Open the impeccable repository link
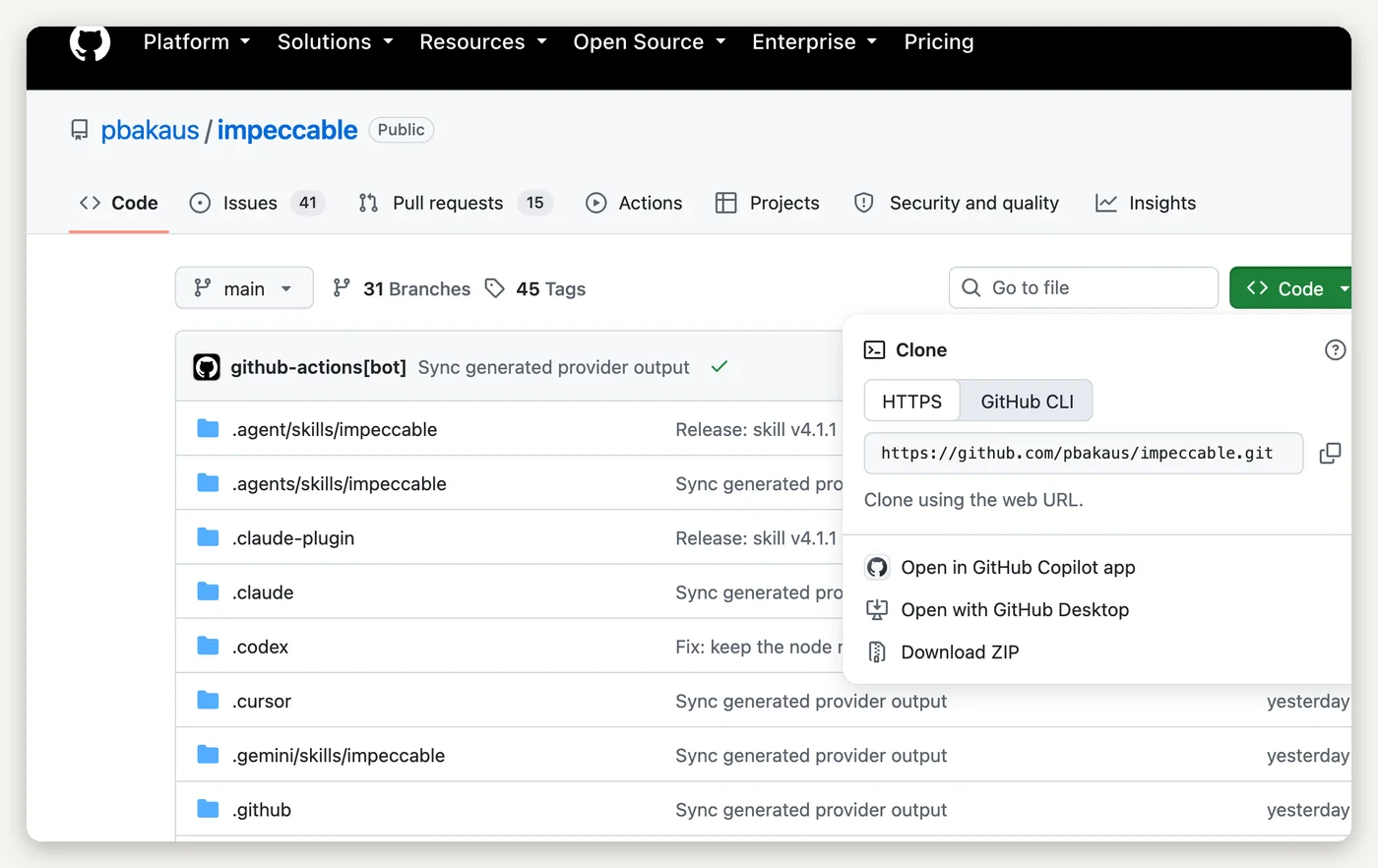The width and height of the screenshot is (1378, 868). 287,130
